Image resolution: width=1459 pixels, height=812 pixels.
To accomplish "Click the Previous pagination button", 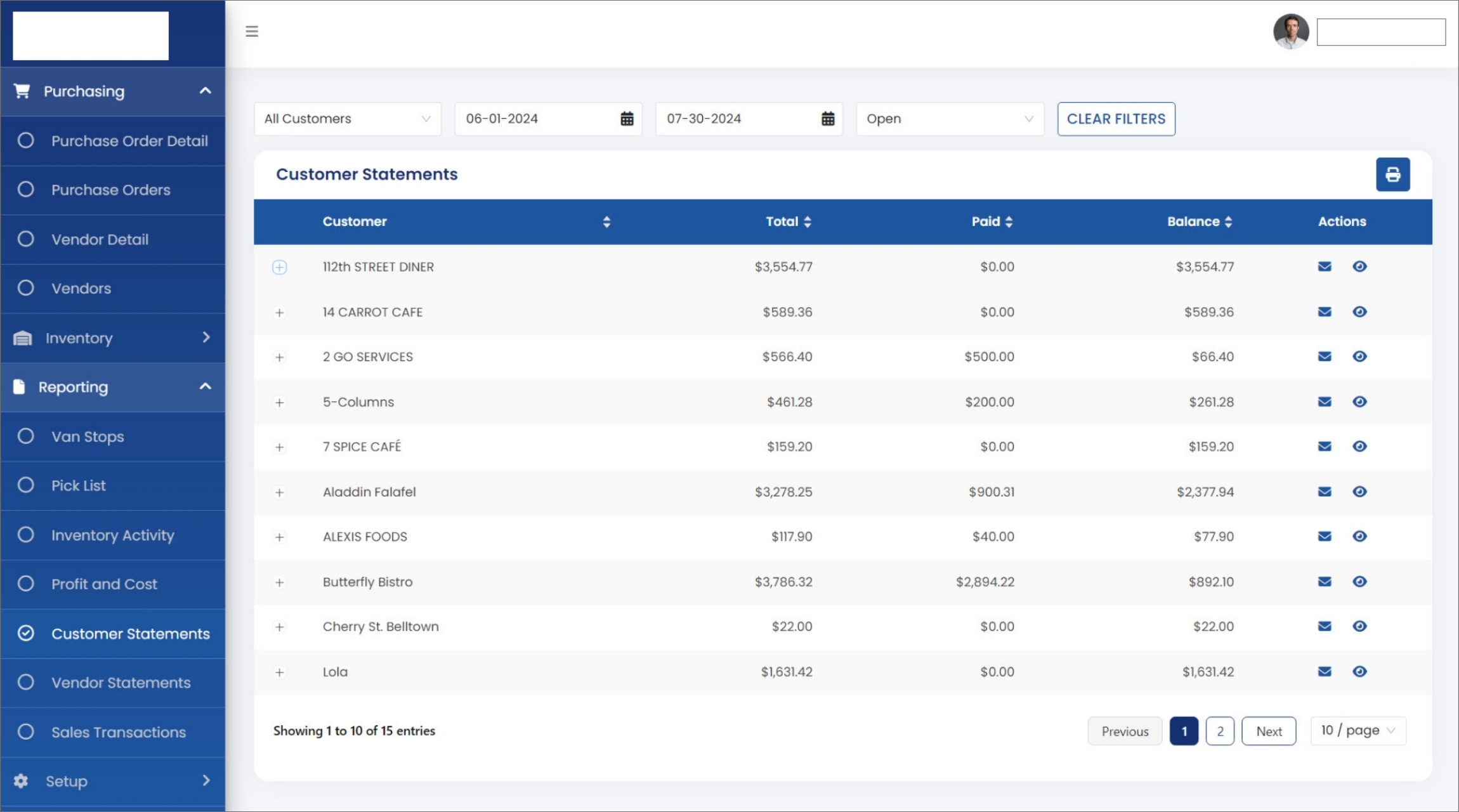I will (1125, 731).
